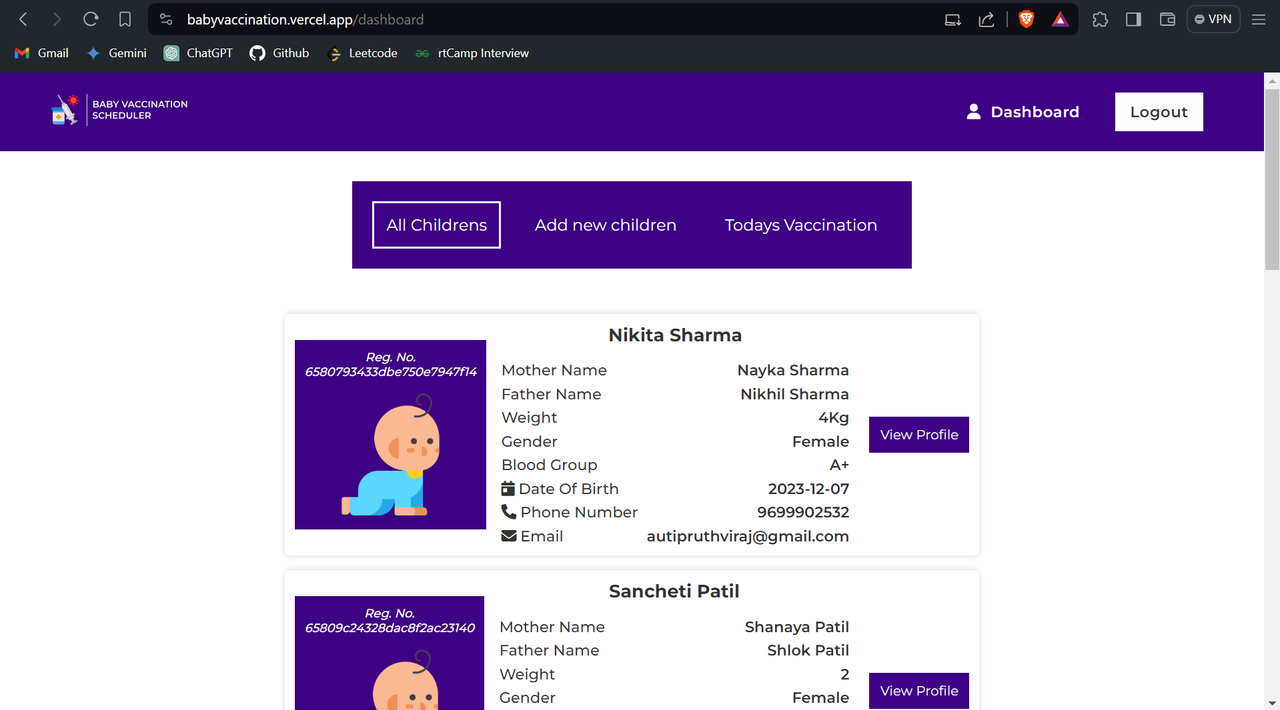The image size is (1280, 710).
Task: Click mother name Shanaya Patil
Action: pyautogui.click(x=797, y=627)
